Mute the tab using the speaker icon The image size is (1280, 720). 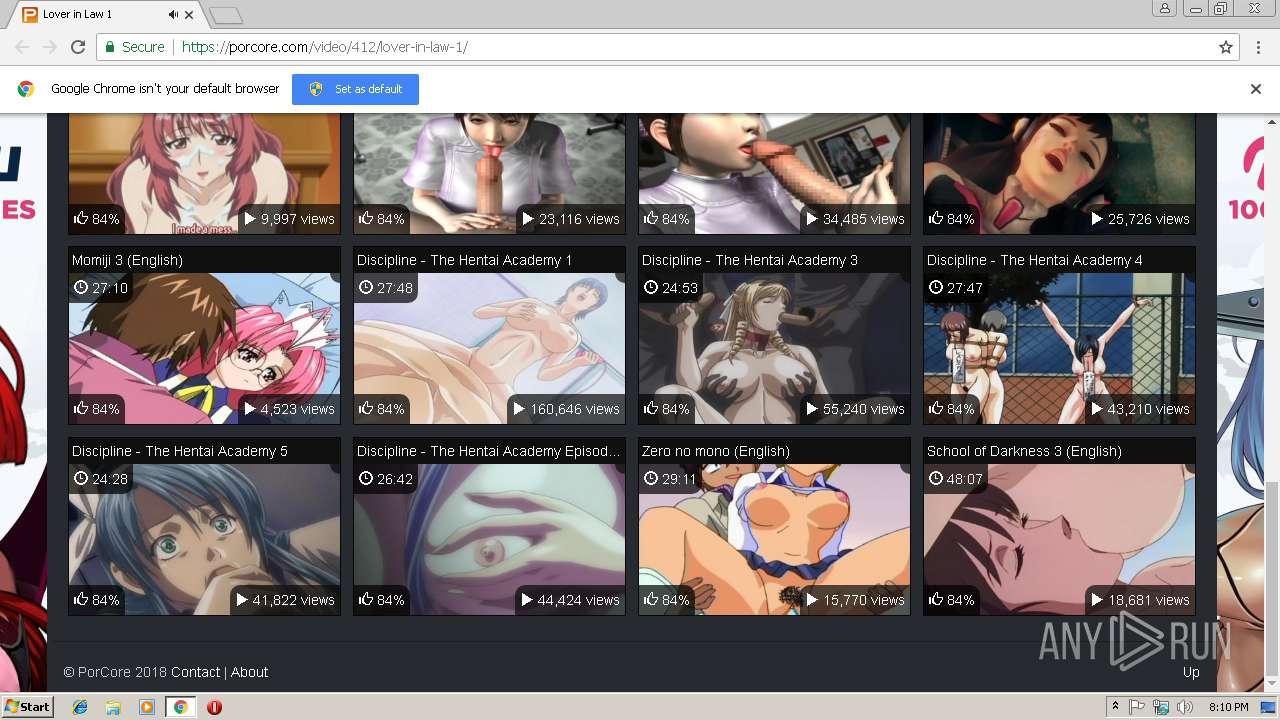coord(173,15)
